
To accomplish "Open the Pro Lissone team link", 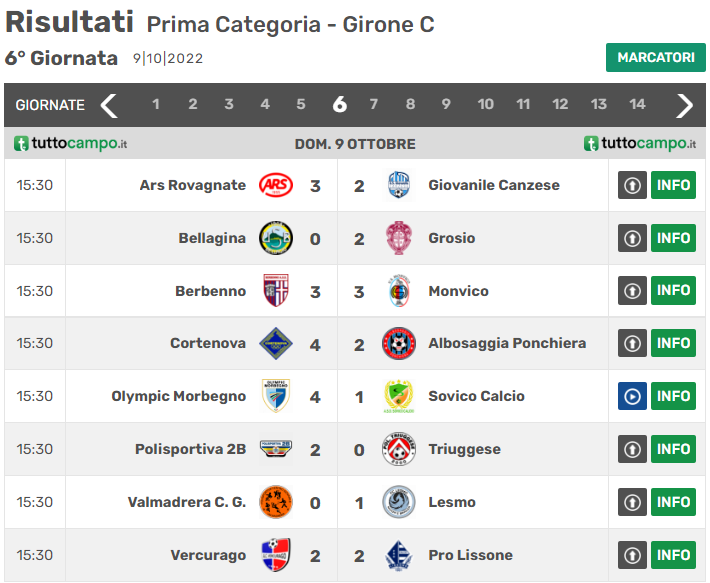I will click(x=470, y=555).
